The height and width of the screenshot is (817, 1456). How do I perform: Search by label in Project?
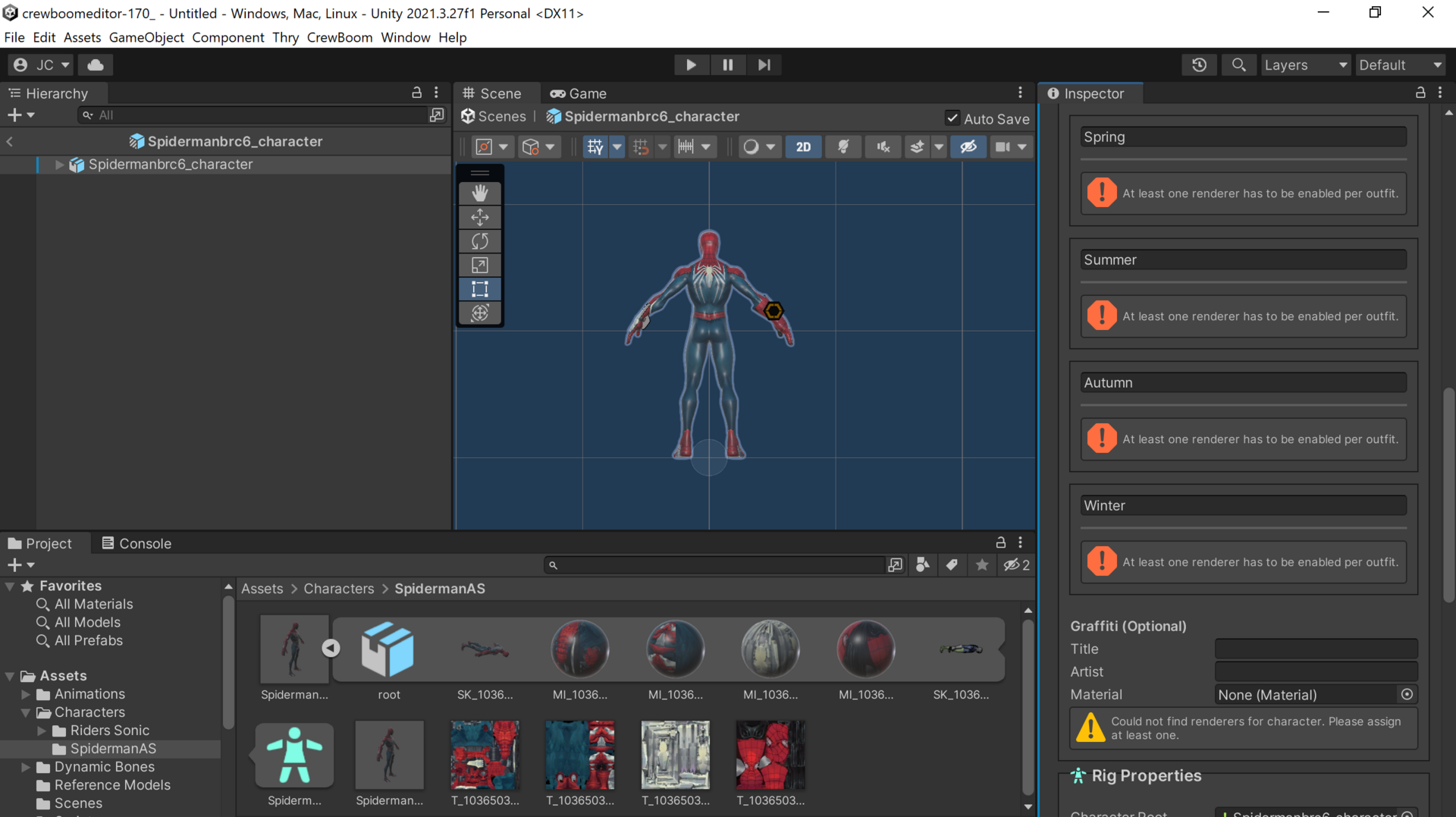(952, 565)
